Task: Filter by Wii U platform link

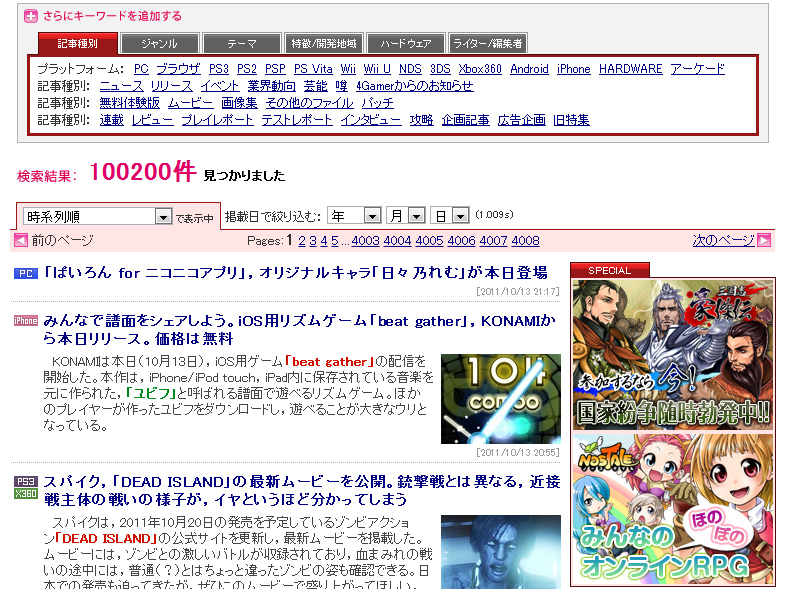Action: pyautogui.click(x=377, y=69)
